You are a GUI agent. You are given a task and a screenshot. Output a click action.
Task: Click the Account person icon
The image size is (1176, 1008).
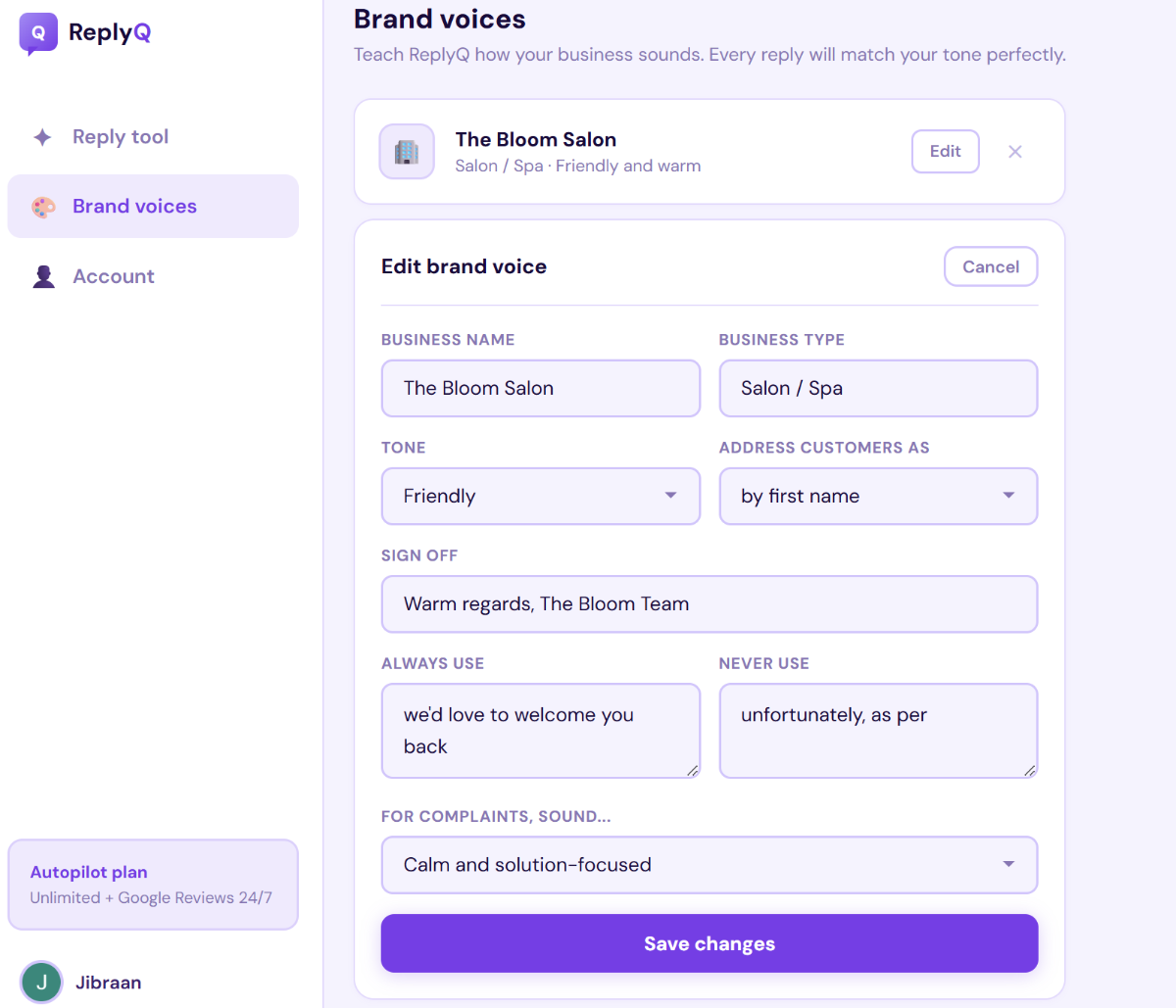[43, 276]
